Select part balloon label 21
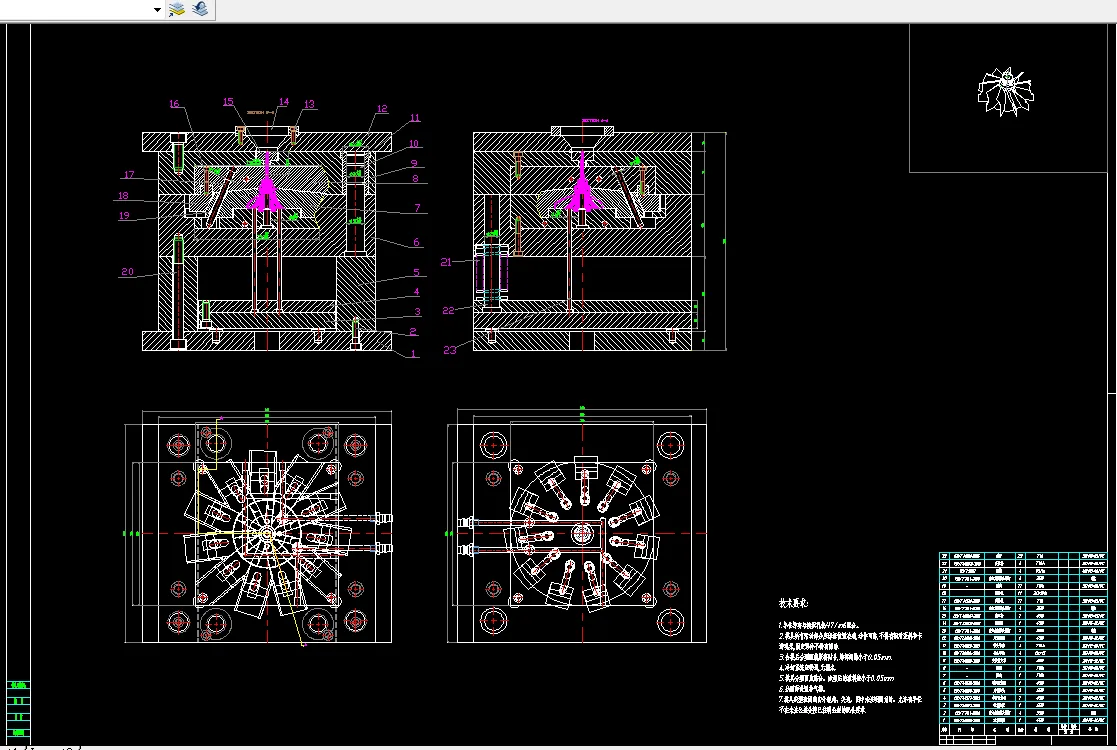1117x750 pixels. pos(446,262)
